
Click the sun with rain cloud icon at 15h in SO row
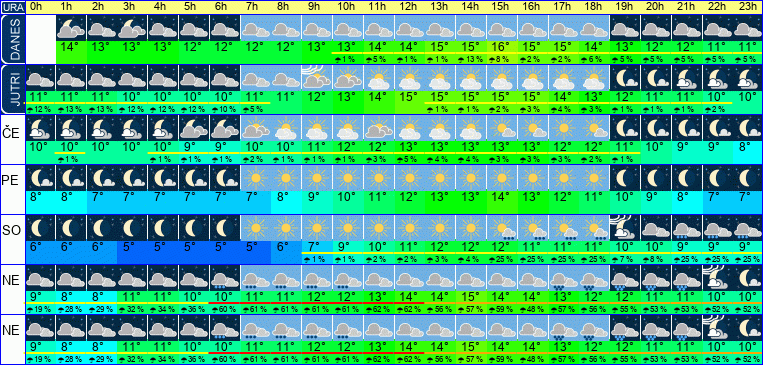502,228
